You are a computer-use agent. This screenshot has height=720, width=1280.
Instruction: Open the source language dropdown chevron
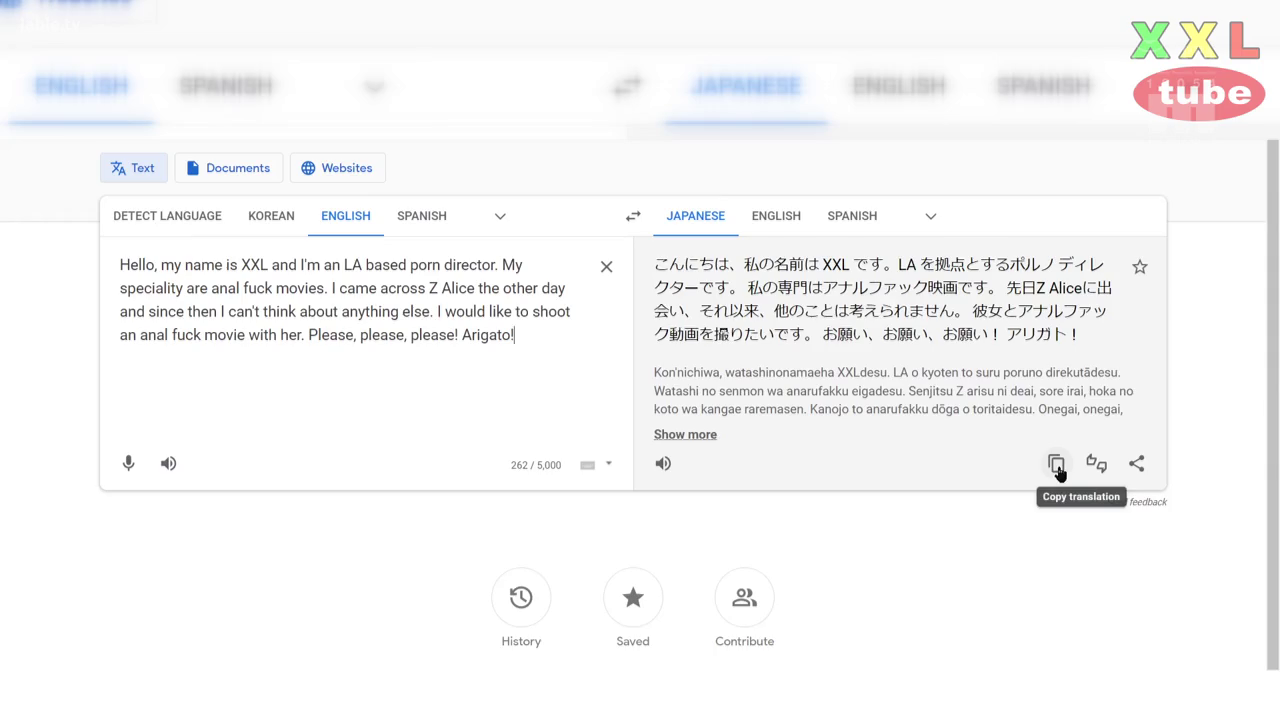point(499,216)
